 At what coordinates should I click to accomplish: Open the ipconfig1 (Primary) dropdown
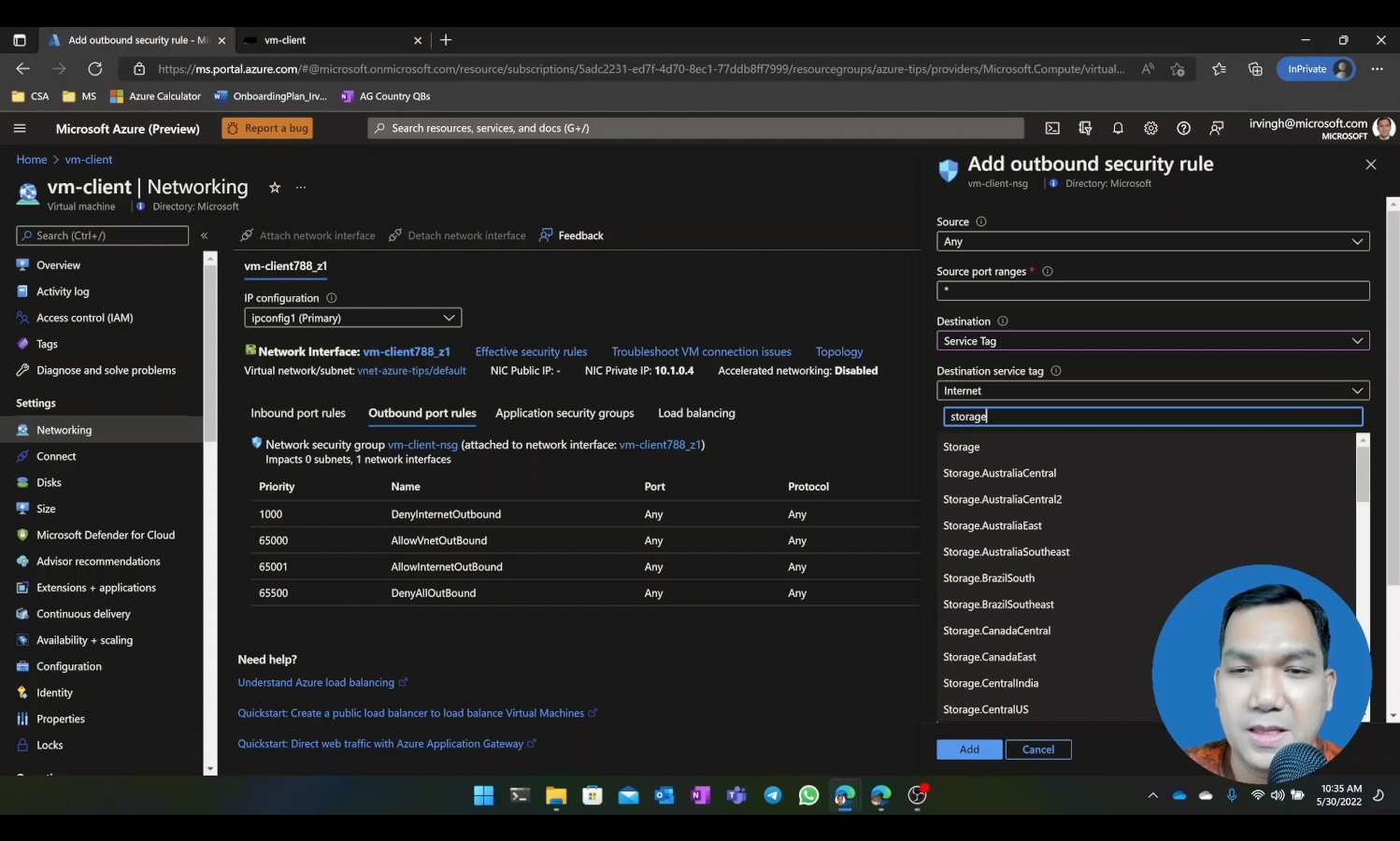click(352, 318)
